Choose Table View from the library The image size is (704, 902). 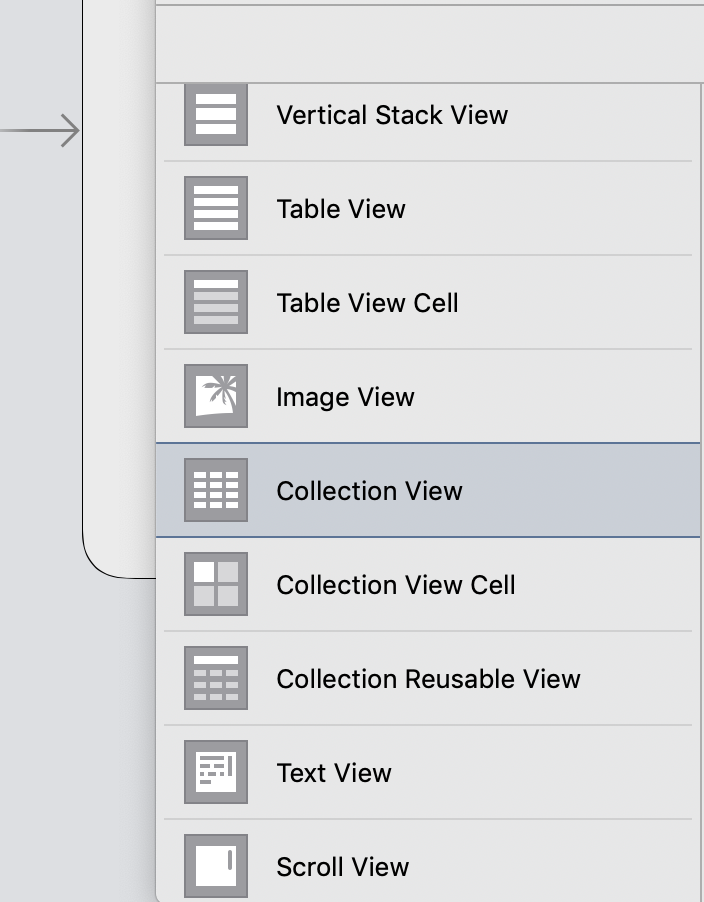341,208
